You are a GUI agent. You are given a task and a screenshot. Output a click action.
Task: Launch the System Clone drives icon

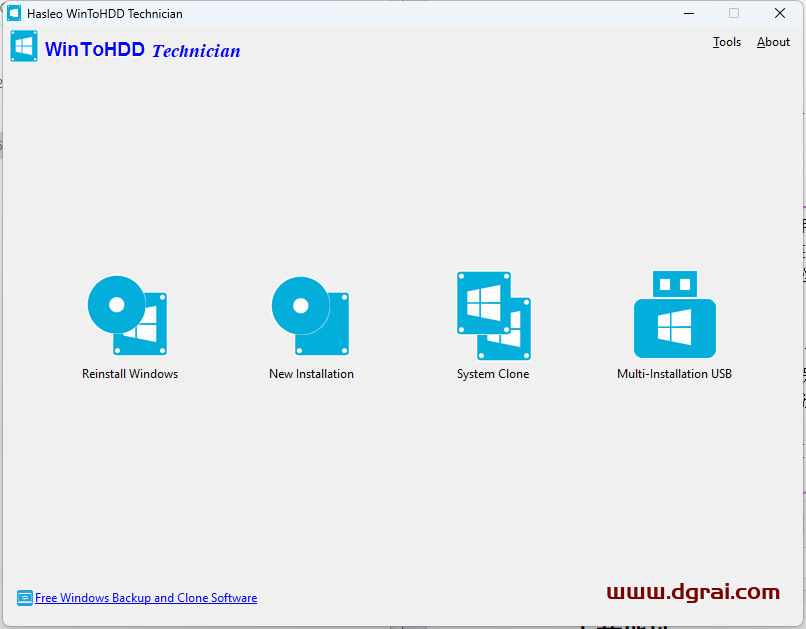493,316
